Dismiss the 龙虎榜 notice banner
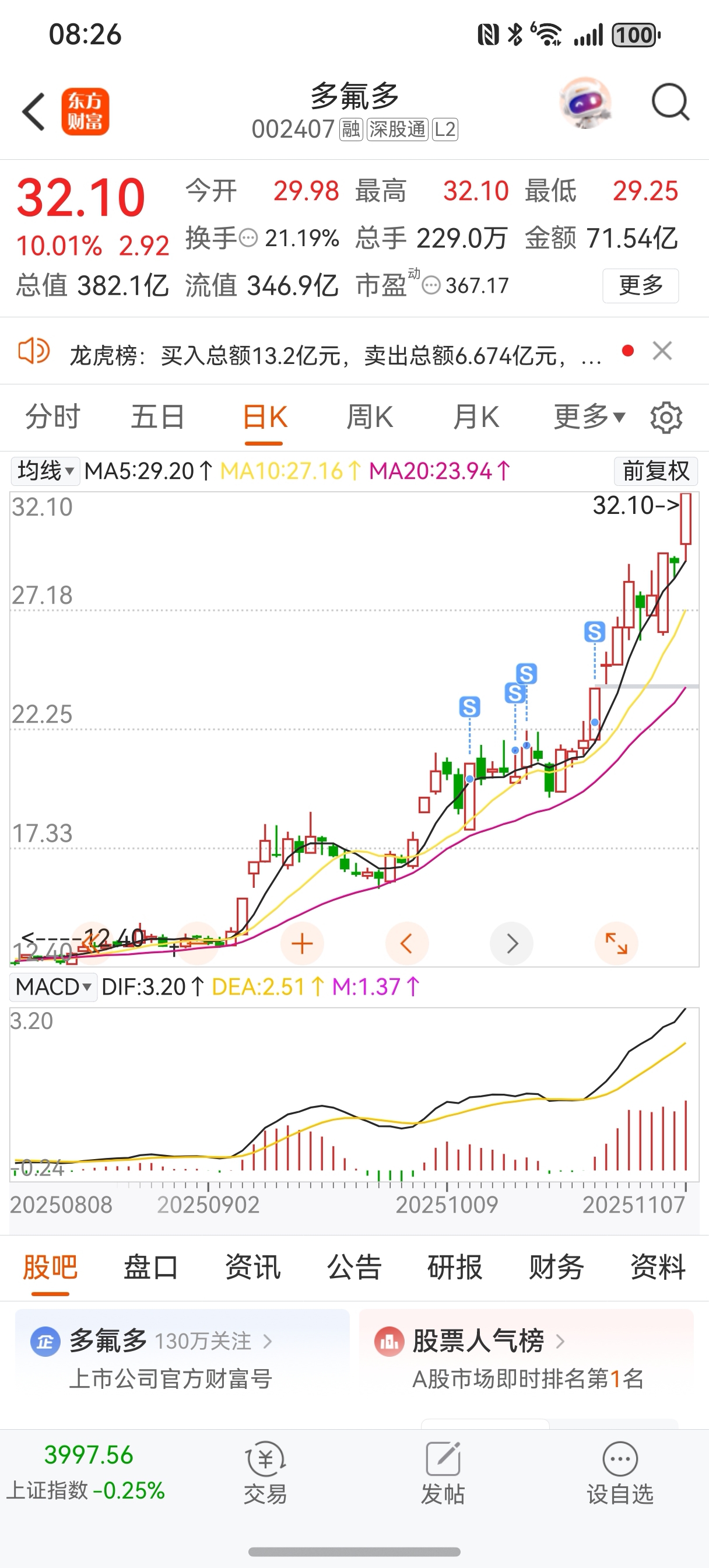This screenshot has height=1568, width=709. pyautogui.click(x=662, y=351)
